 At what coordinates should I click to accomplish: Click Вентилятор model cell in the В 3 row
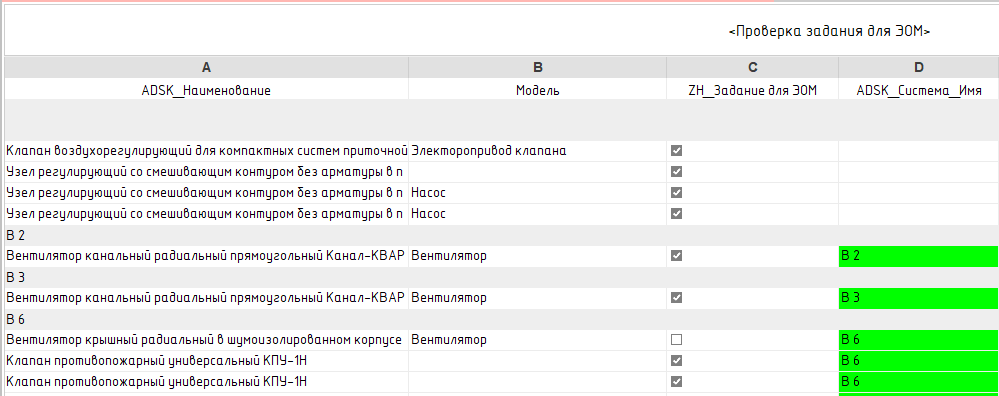(538, 298)
